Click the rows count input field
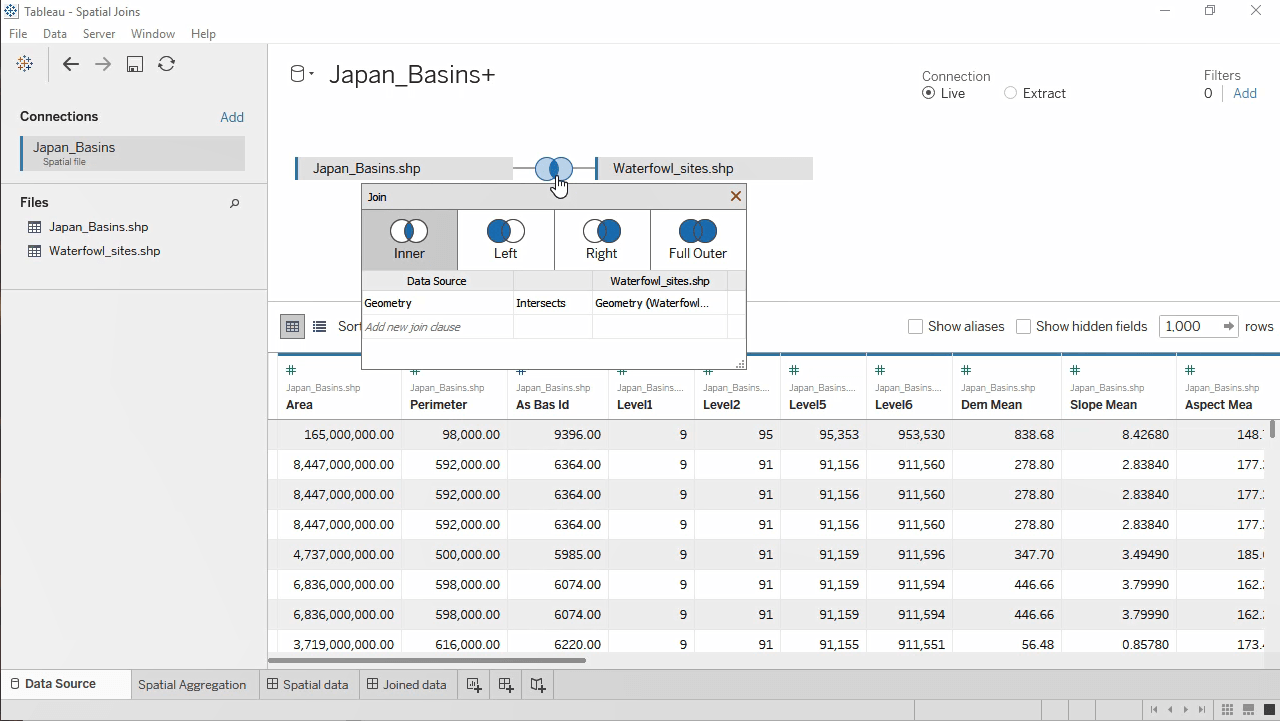 coord(1187,326)
